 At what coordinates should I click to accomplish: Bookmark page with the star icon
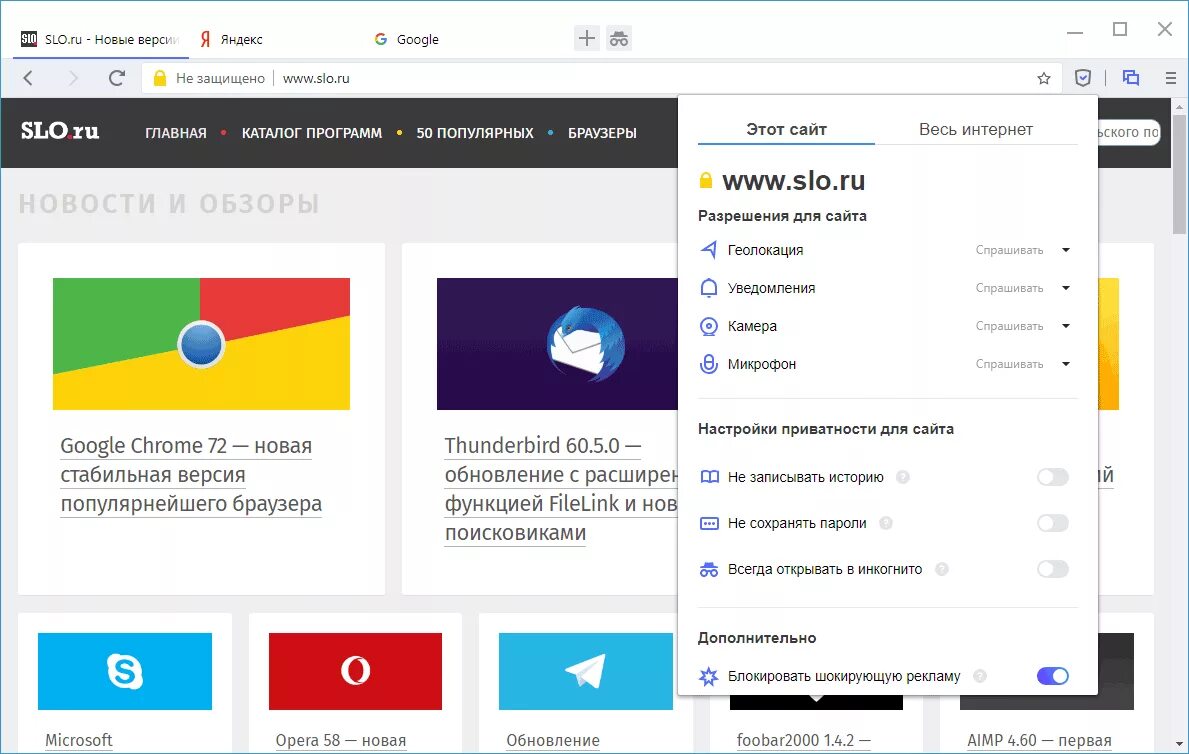[1043, 78]
